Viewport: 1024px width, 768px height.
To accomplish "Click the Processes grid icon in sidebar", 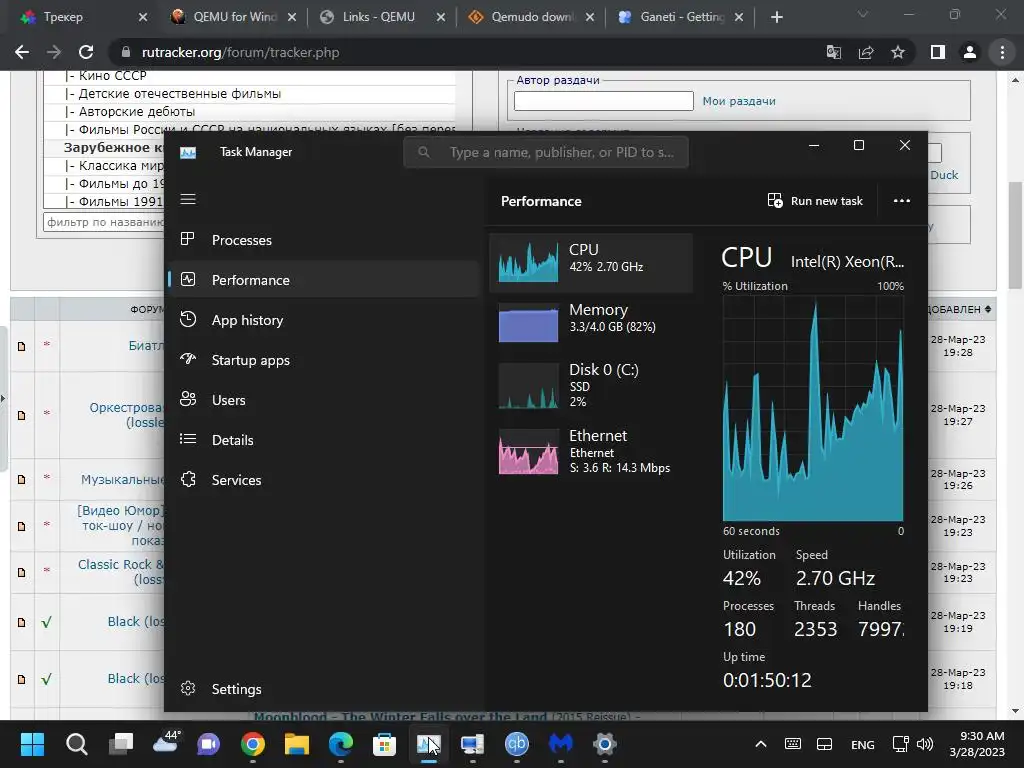I will 188,239.
